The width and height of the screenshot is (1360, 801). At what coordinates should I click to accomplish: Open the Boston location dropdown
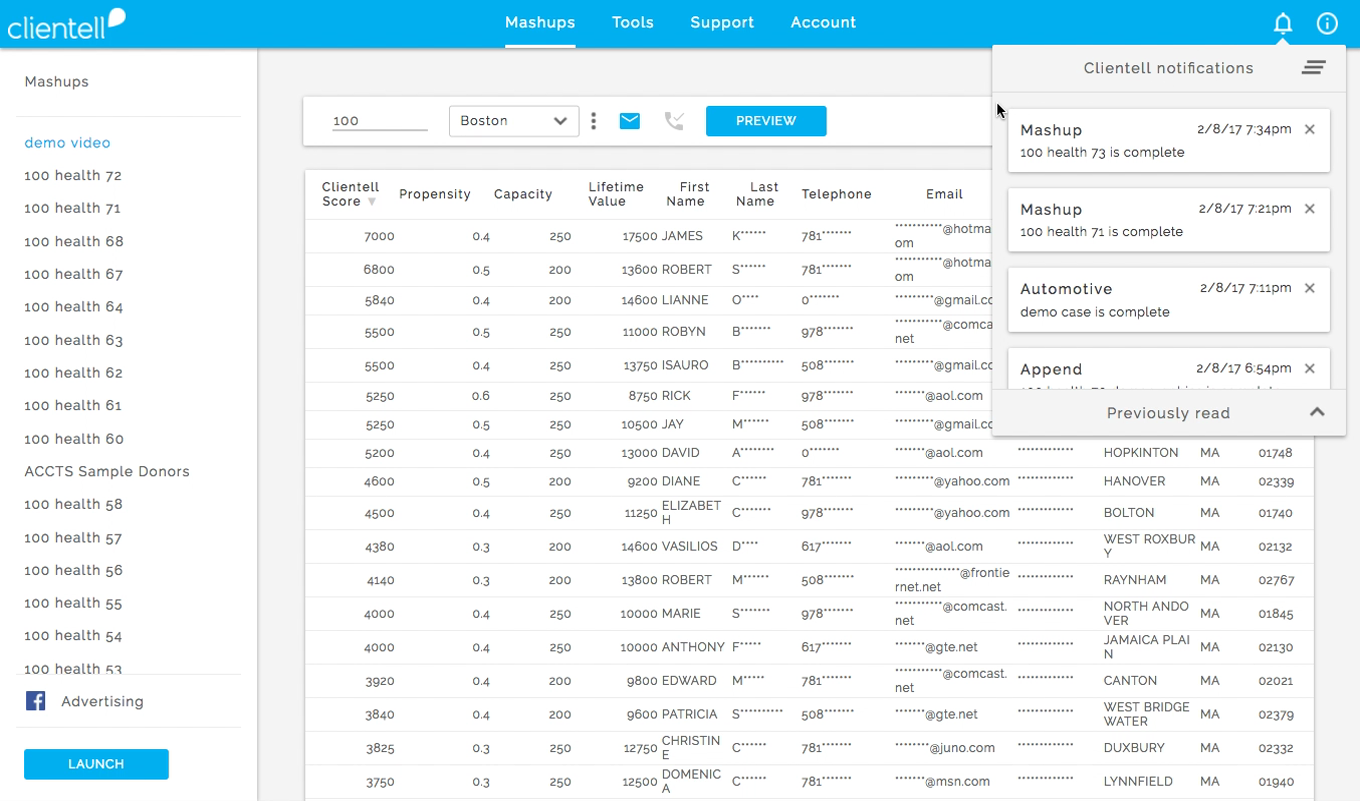[x=513, y=121]
